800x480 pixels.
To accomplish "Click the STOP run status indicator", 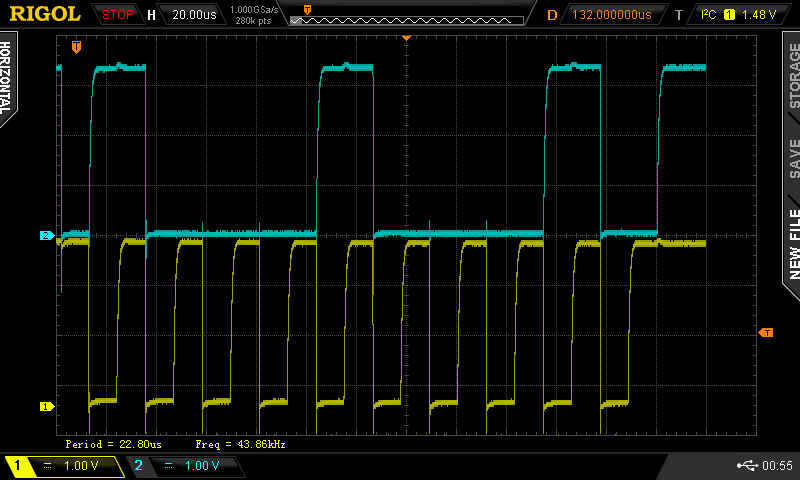I will click(117, 15).
